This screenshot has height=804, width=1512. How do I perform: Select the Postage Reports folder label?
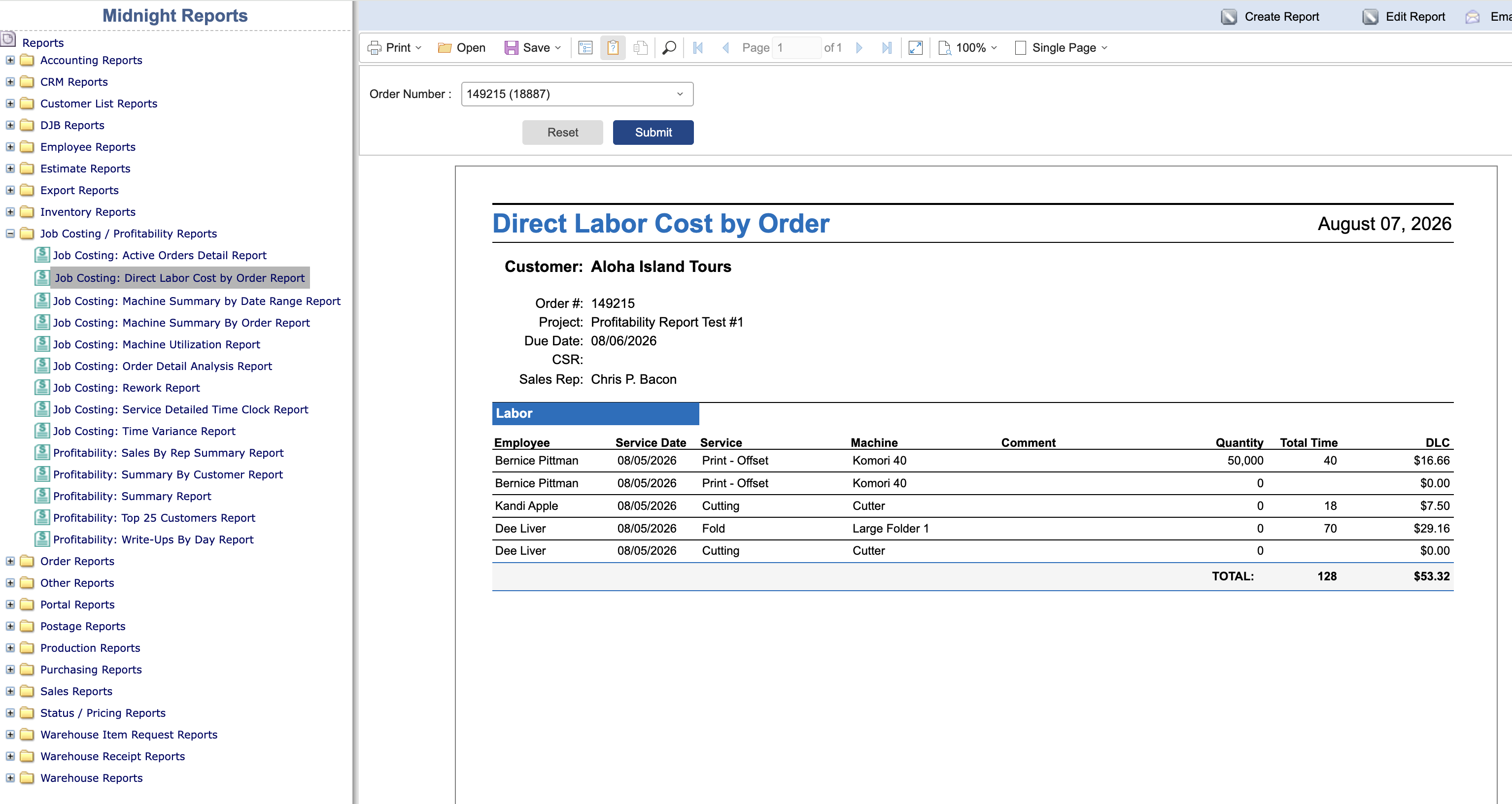click(x=83, y=626)
